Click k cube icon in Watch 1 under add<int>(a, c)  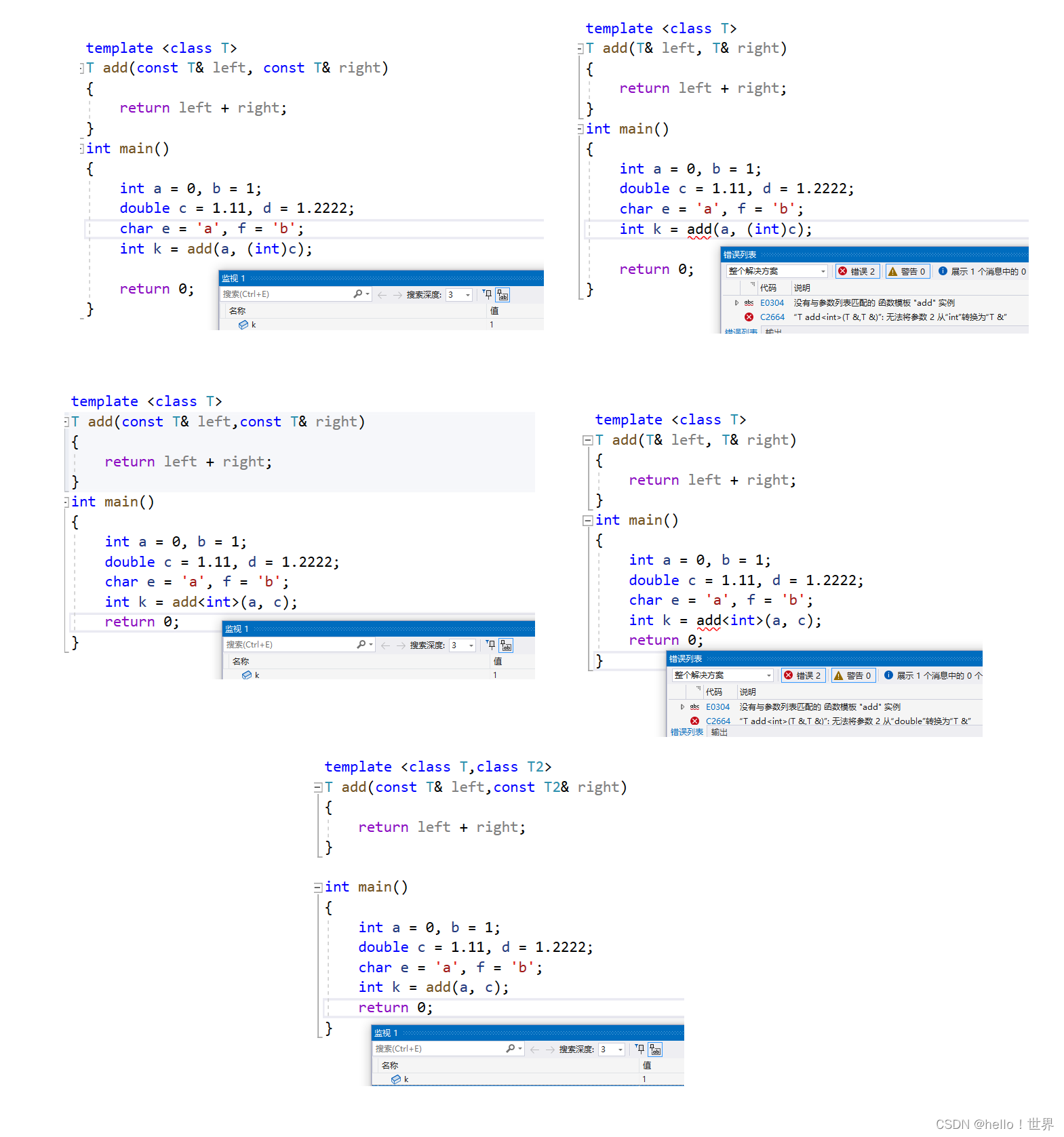pos(247,675)
